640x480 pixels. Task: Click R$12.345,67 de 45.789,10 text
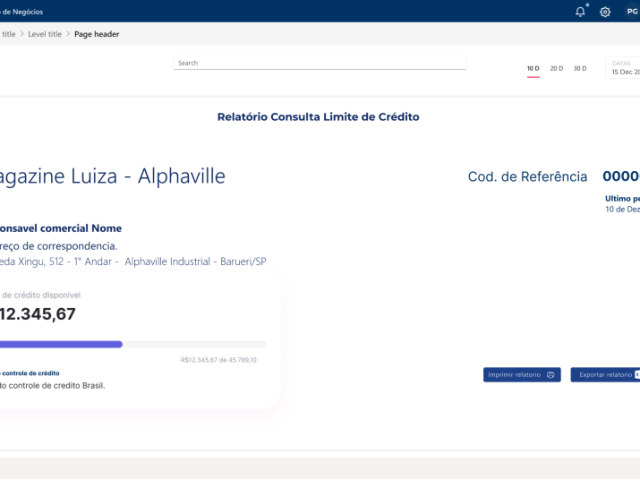pos(219,360)
